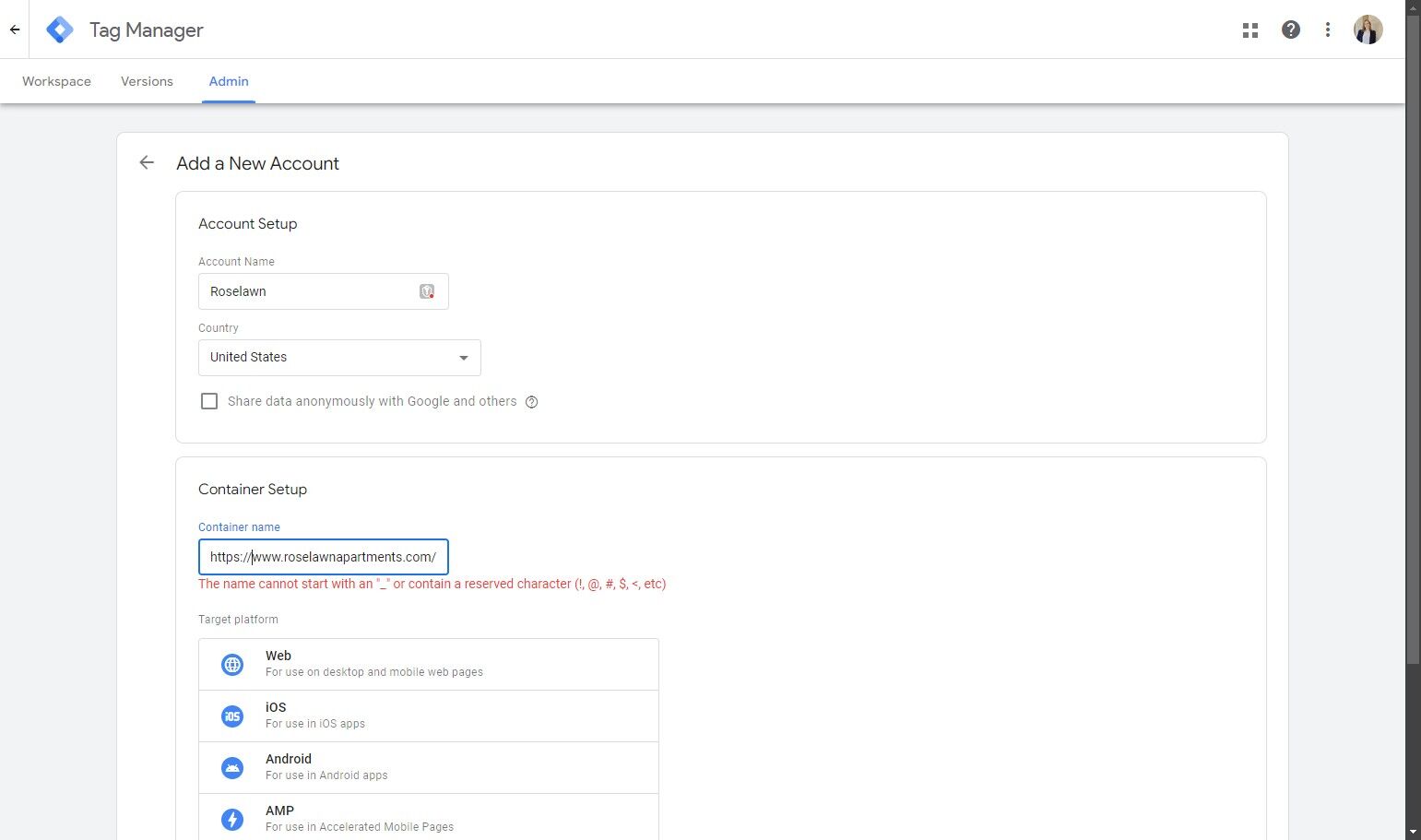
Task: Open help for sharing data anonymously
Action: coord(531,402)
